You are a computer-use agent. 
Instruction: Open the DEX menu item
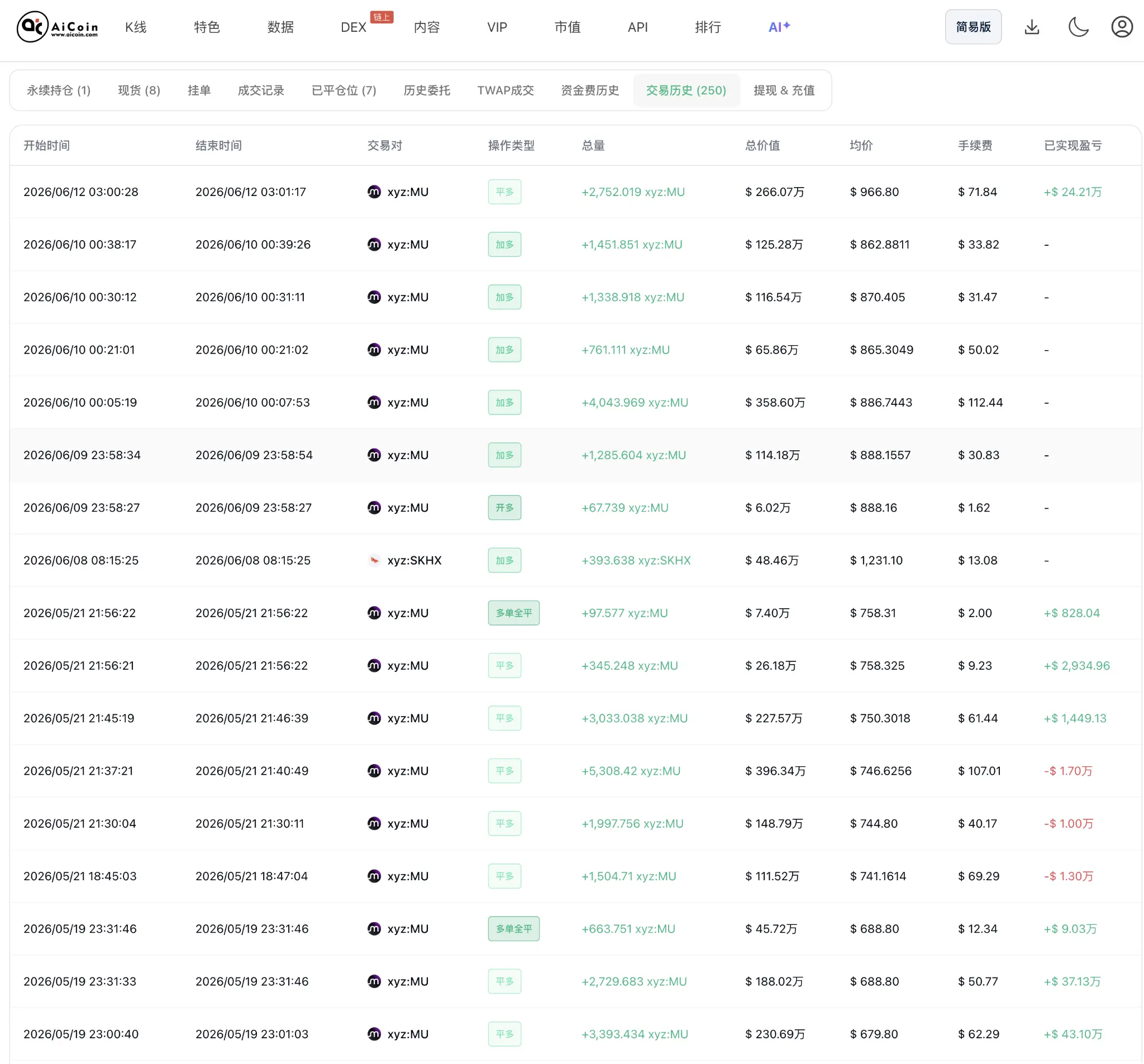coord(354,27)
